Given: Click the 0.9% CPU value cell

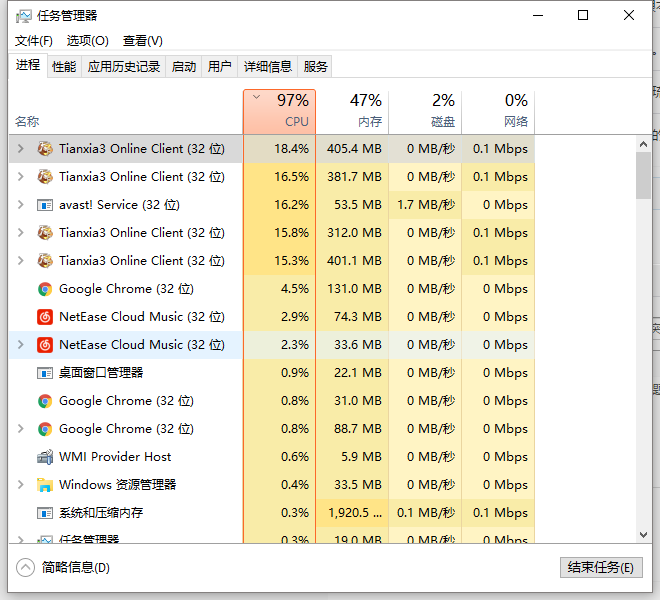Looking at the screenshot, I should (279, 373).
